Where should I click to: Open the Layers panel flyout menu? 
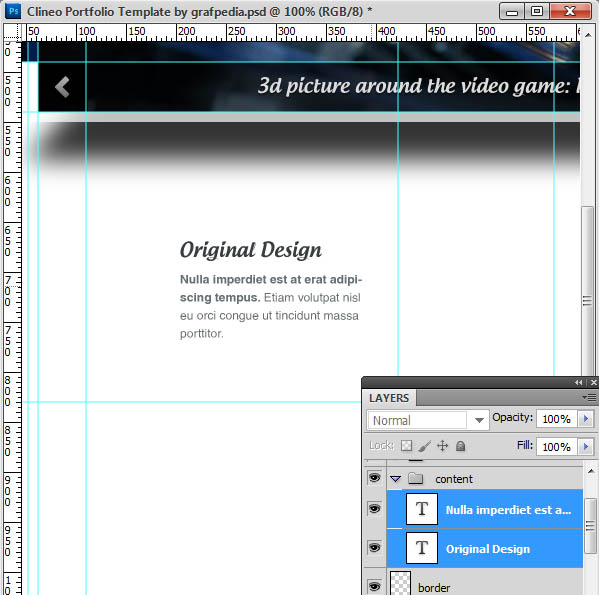point(589,398)
